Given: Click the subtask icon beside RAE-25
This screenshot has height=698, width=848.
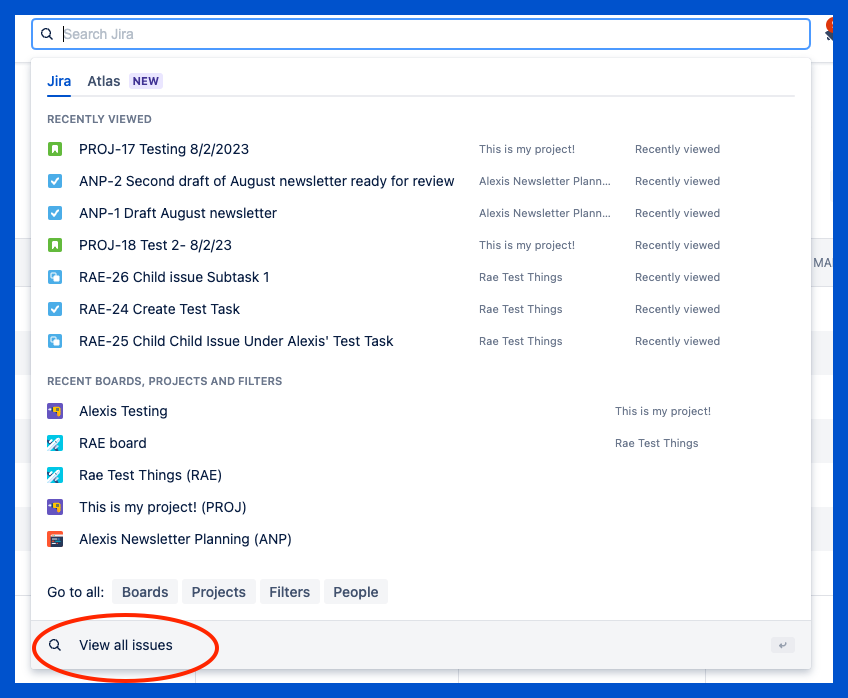Looking at the screenshot, I should (x=55, y=341).
